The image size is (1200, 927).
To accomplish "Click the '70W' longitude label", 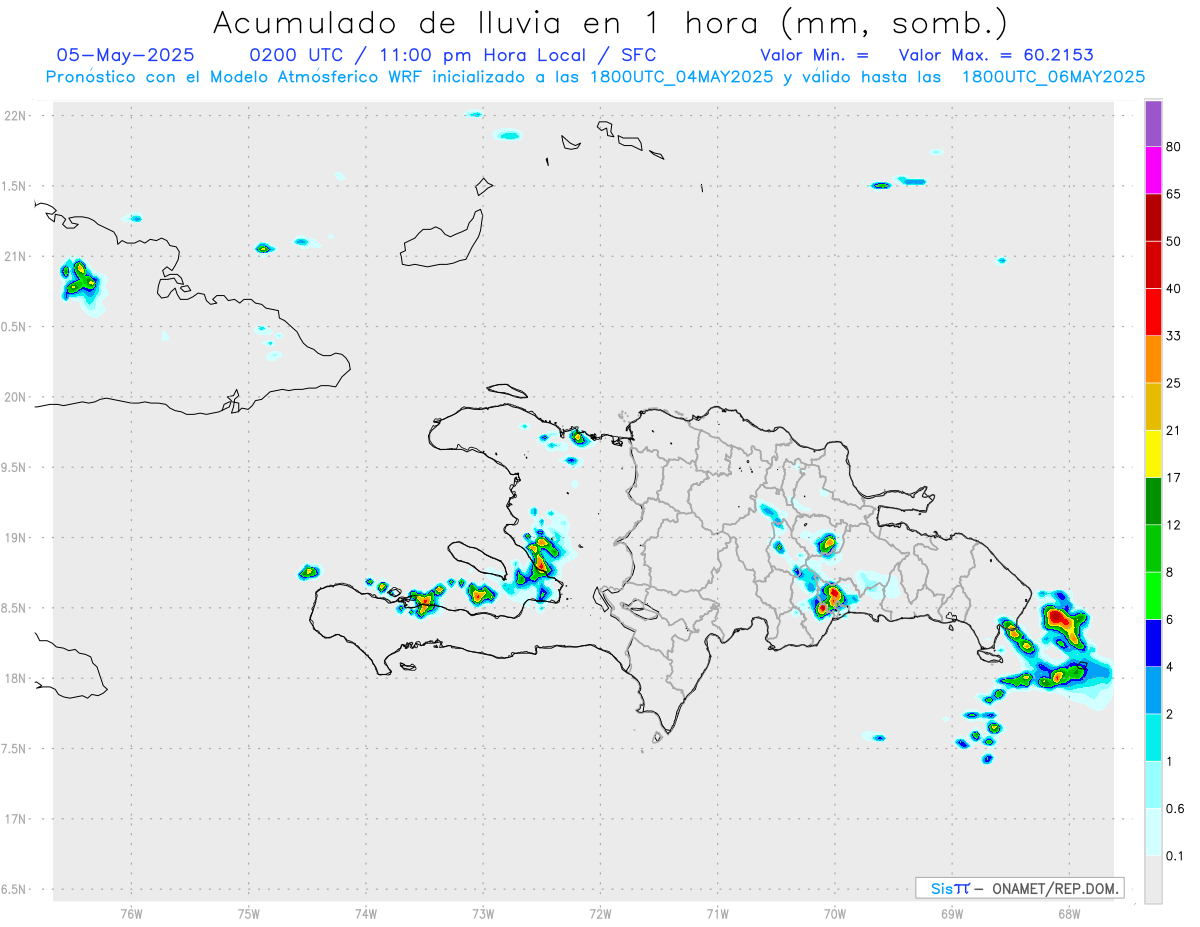I will point(835,912).
